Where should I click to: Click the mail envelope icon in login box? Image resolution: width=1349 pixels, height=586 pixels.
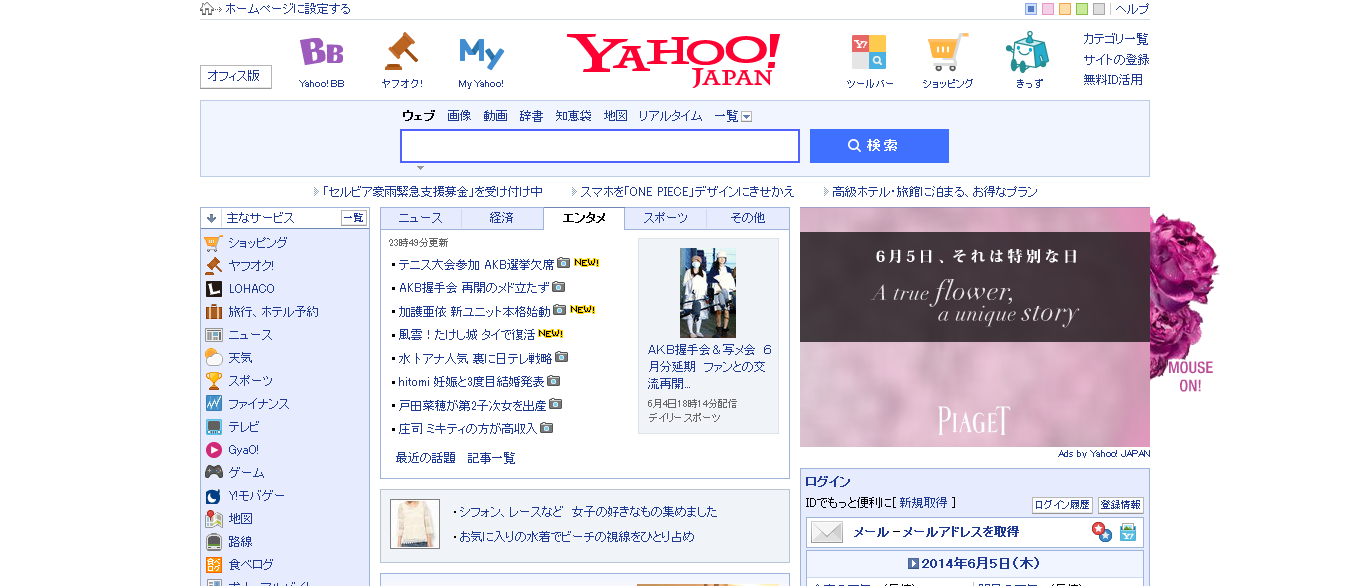tap(827, 532)
